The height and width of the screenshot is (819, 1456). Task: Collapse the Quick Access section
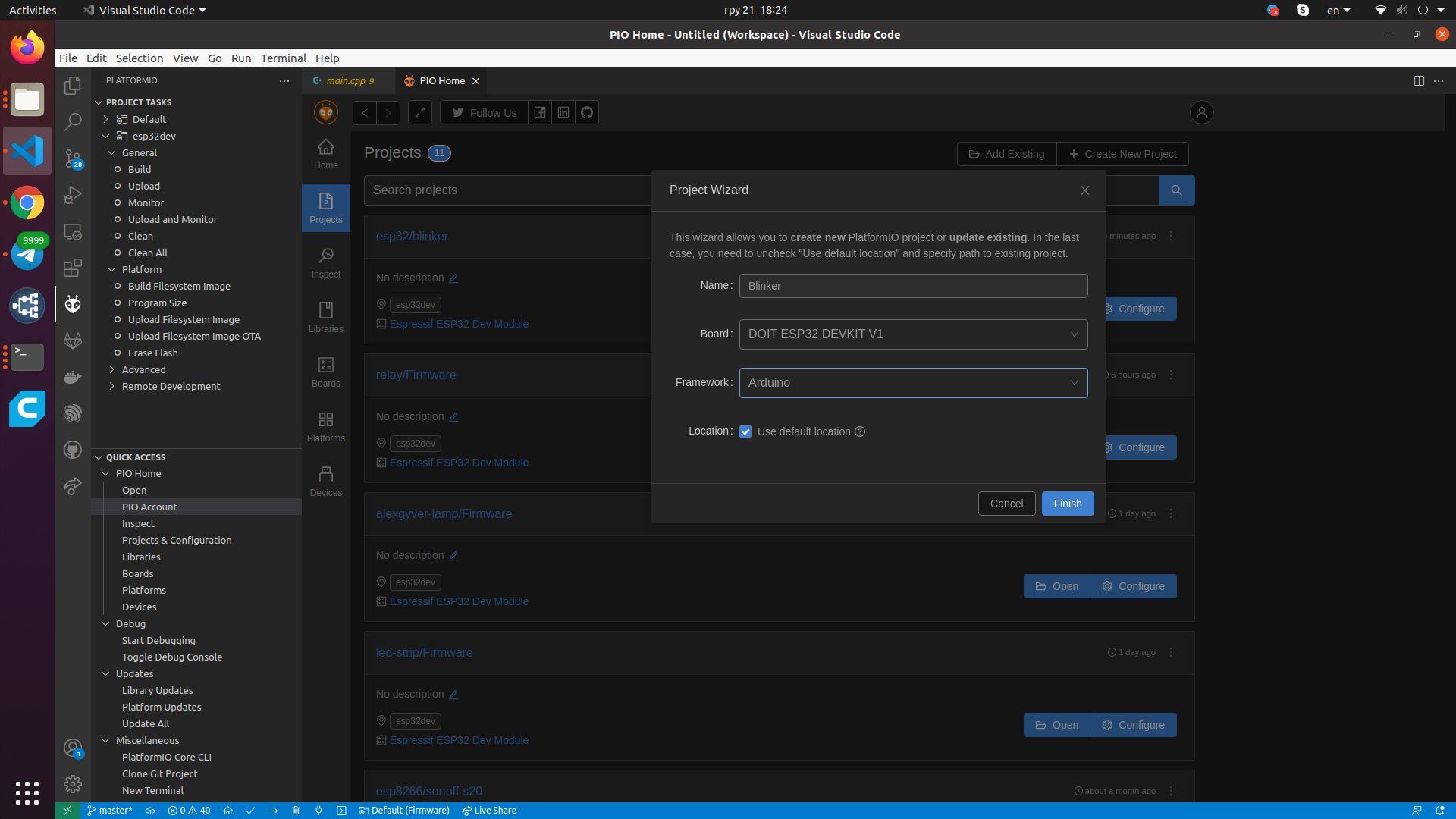pos(99,457)
